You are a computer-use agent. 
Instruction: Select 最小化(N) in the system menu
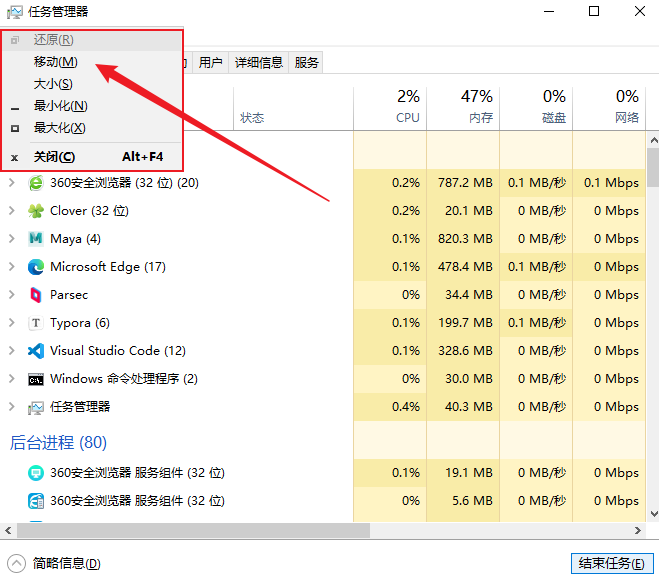92,106
